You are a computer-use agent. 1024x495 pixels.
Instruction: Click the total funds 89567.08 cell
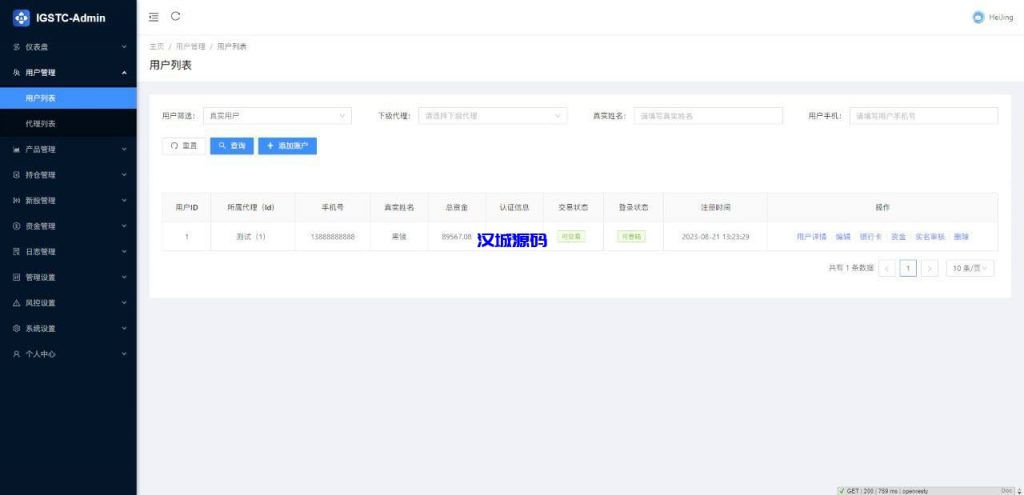coord(456,236)
